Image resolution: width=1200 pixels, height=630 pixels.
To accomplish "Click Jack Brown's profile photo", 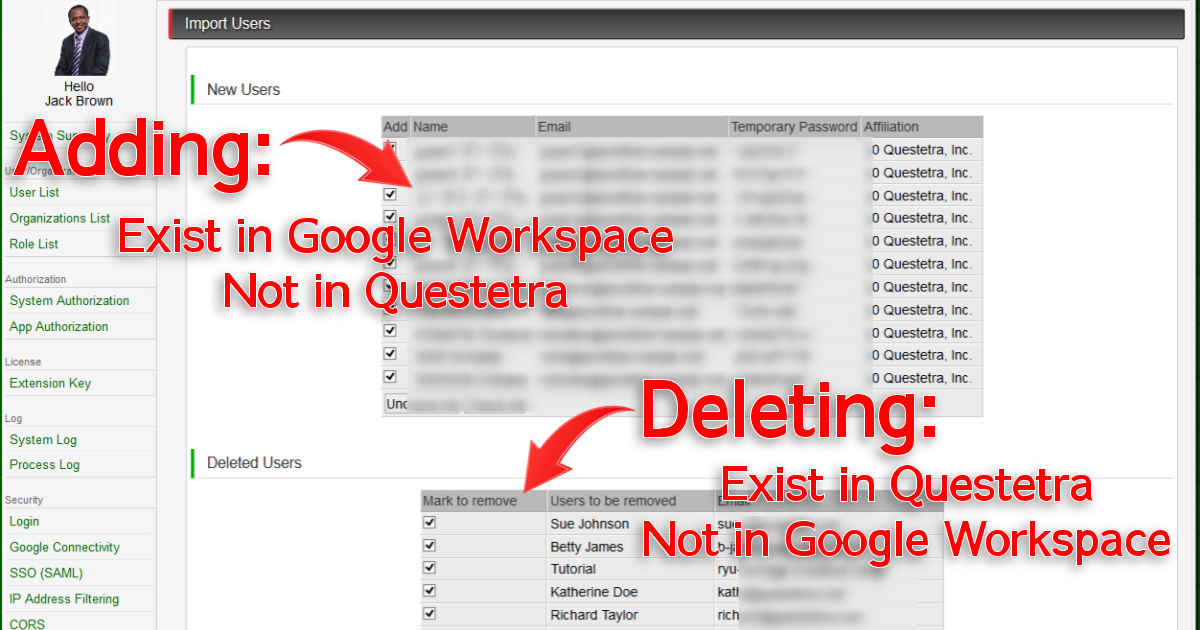I will coord(80,40).
